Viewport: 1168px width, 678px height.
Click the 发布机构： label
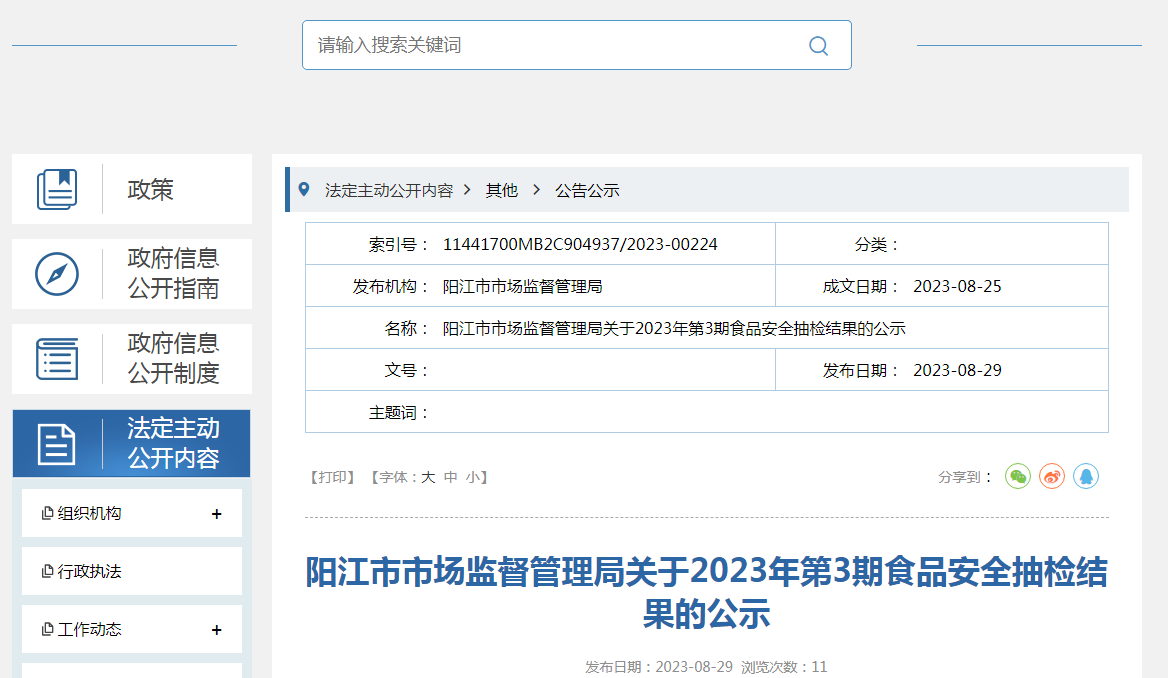pos(392,287)
